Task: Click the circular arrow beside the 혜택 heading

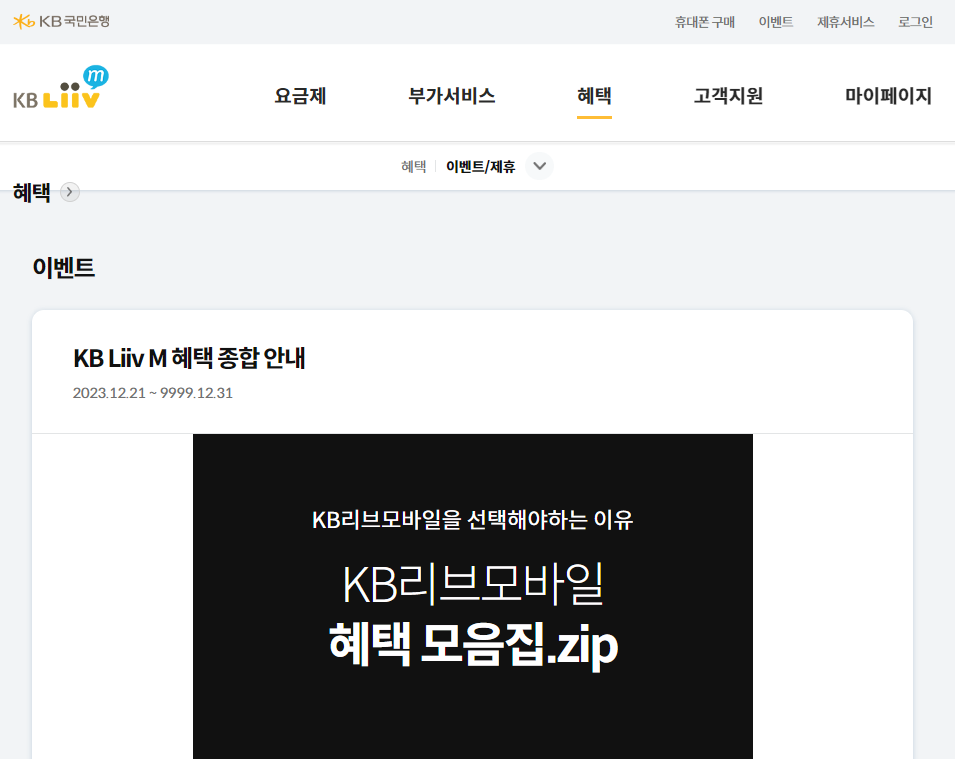Action: (x=68, y=192)
